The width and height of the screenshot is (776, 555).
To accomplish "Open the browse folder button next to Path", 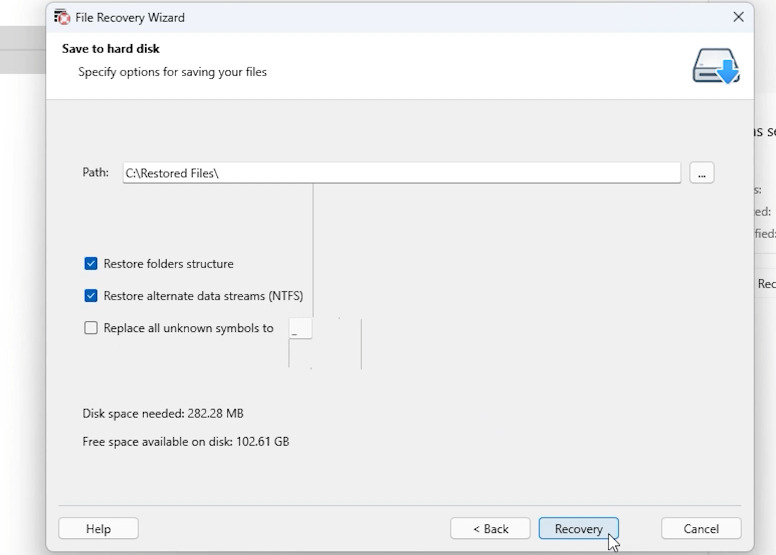I will coord(702,173).
